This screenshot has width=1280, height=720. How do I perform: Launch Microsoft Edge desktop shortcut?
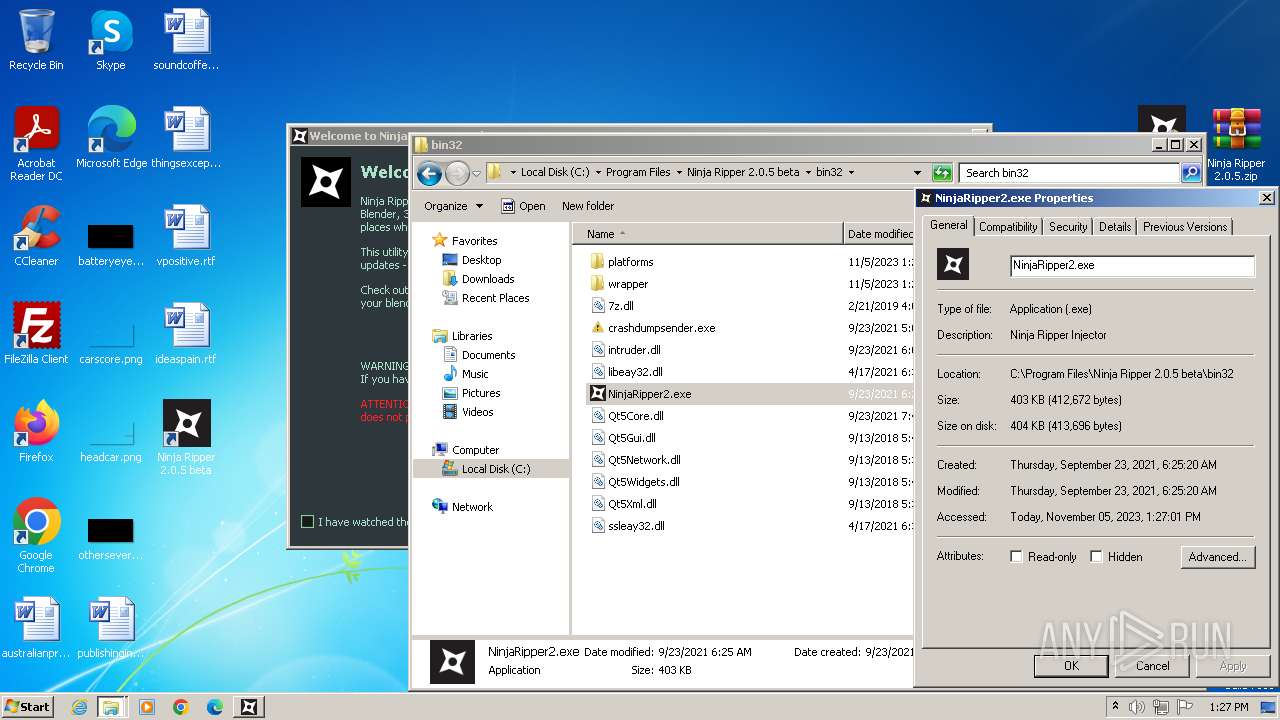click(111, 138)
